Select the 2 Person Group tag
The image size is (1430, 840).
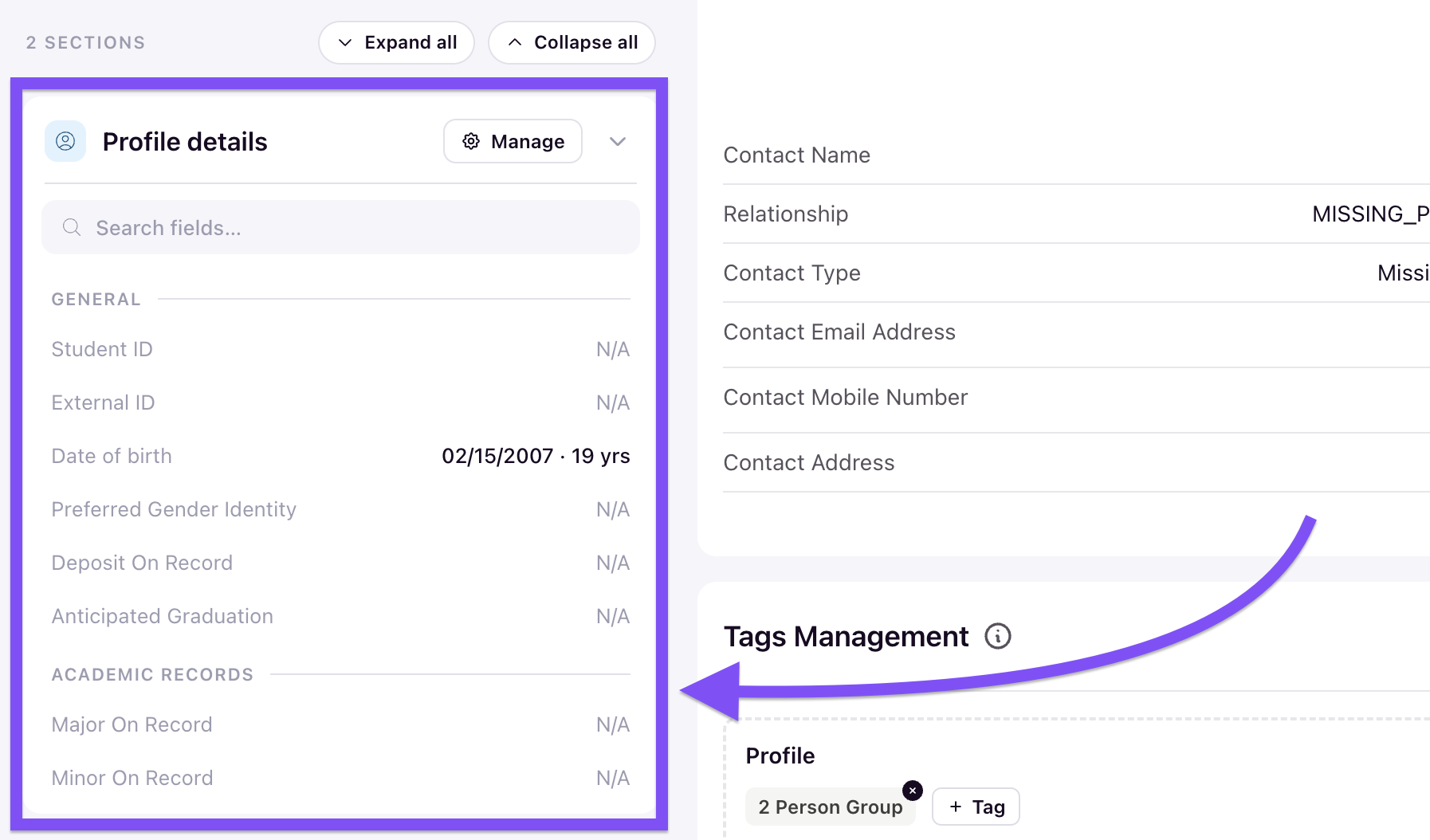pos(831,807)
